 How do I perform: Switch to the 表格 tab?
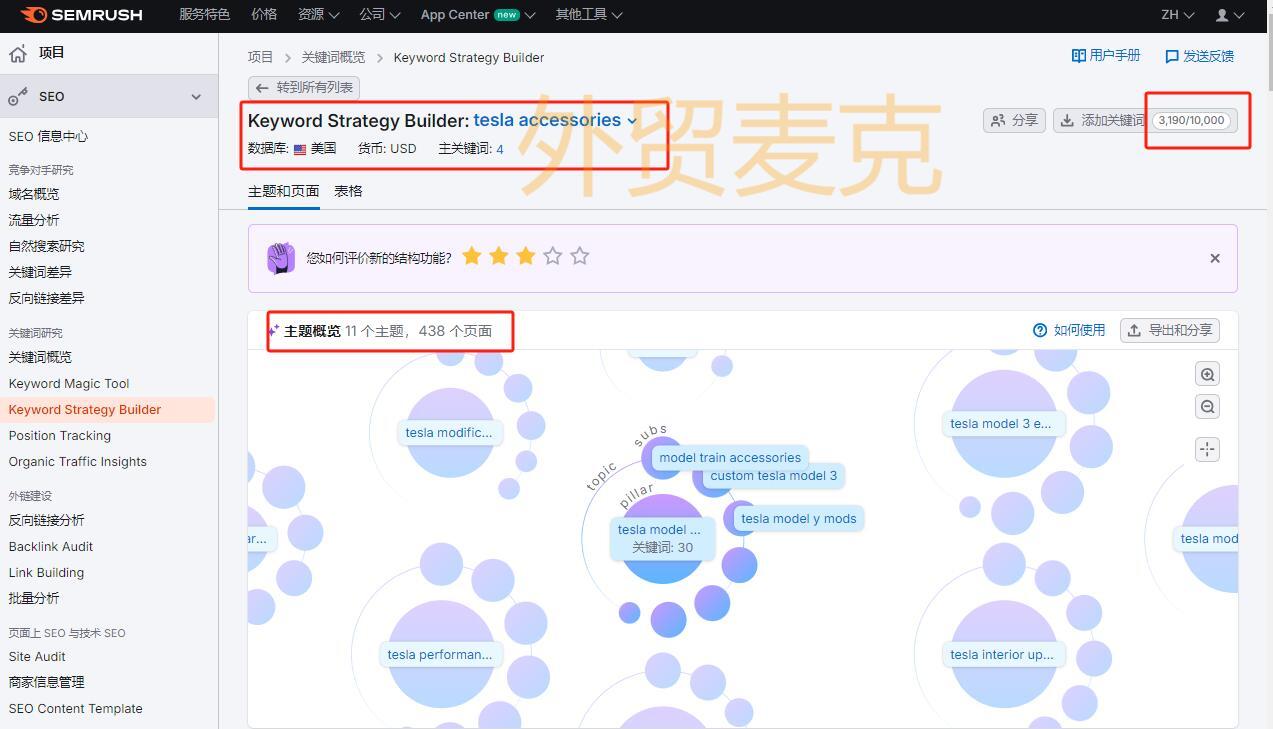click(x=347, y=190)
